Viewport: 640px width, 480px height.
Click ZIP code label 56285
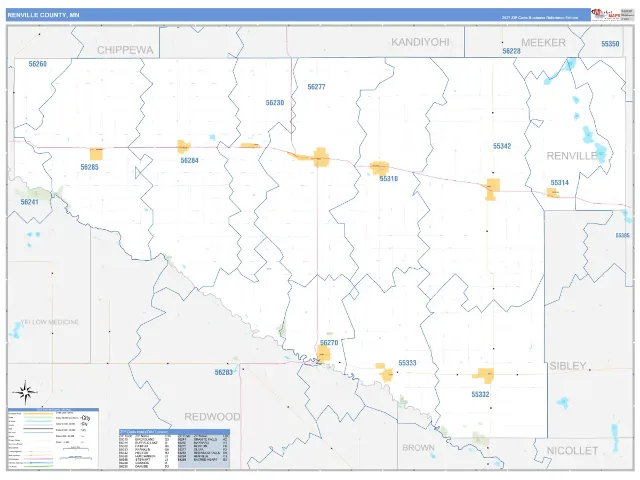coord(89,167)
